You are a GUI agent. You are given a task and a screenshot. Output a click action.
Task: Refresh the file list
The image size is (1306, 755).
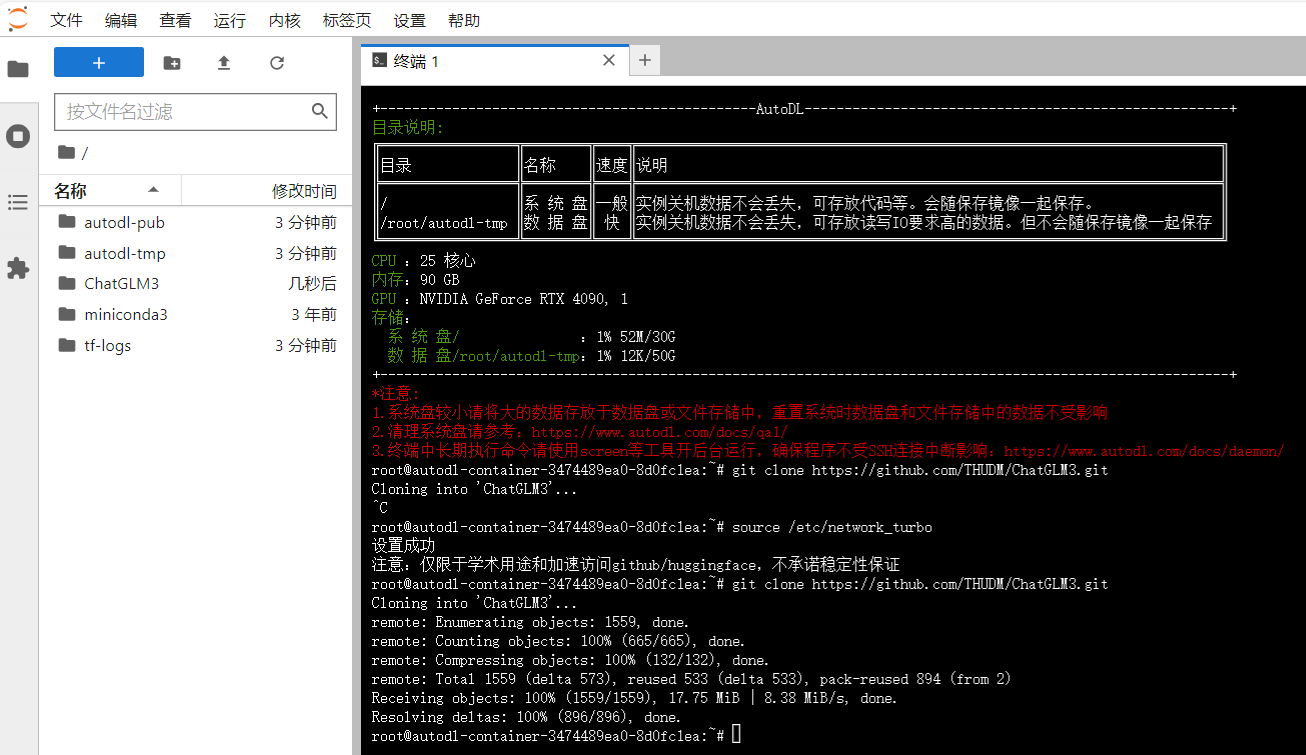coord(277,63)
